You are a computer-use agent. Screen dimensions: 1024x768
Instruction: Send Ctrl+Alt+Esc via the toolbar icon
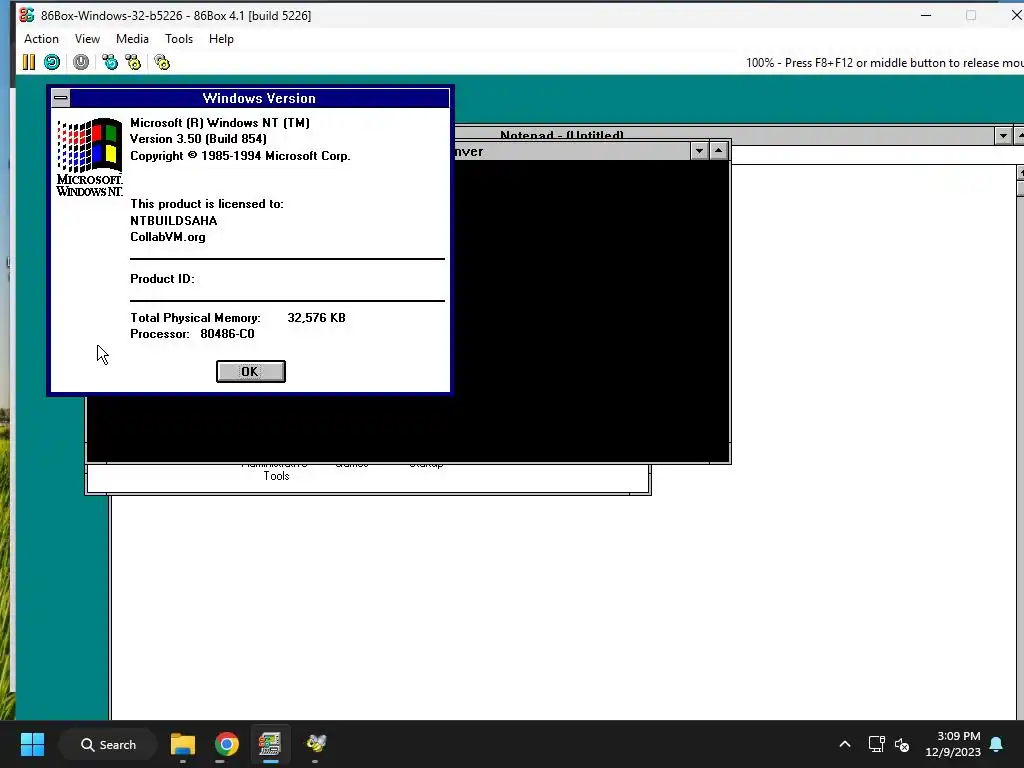coord(133,62)
